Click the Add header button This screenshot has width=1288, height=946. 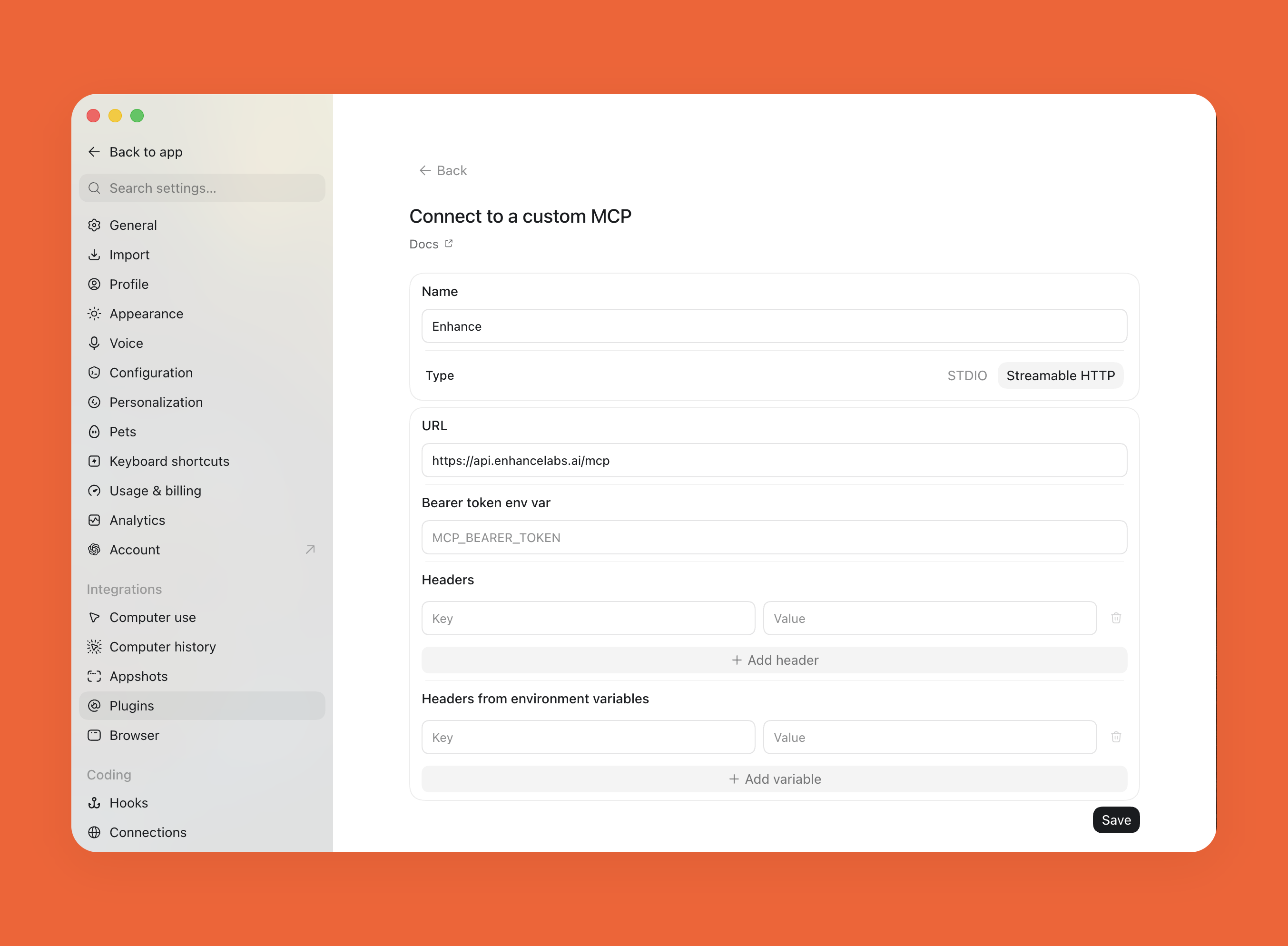point(774,660)
